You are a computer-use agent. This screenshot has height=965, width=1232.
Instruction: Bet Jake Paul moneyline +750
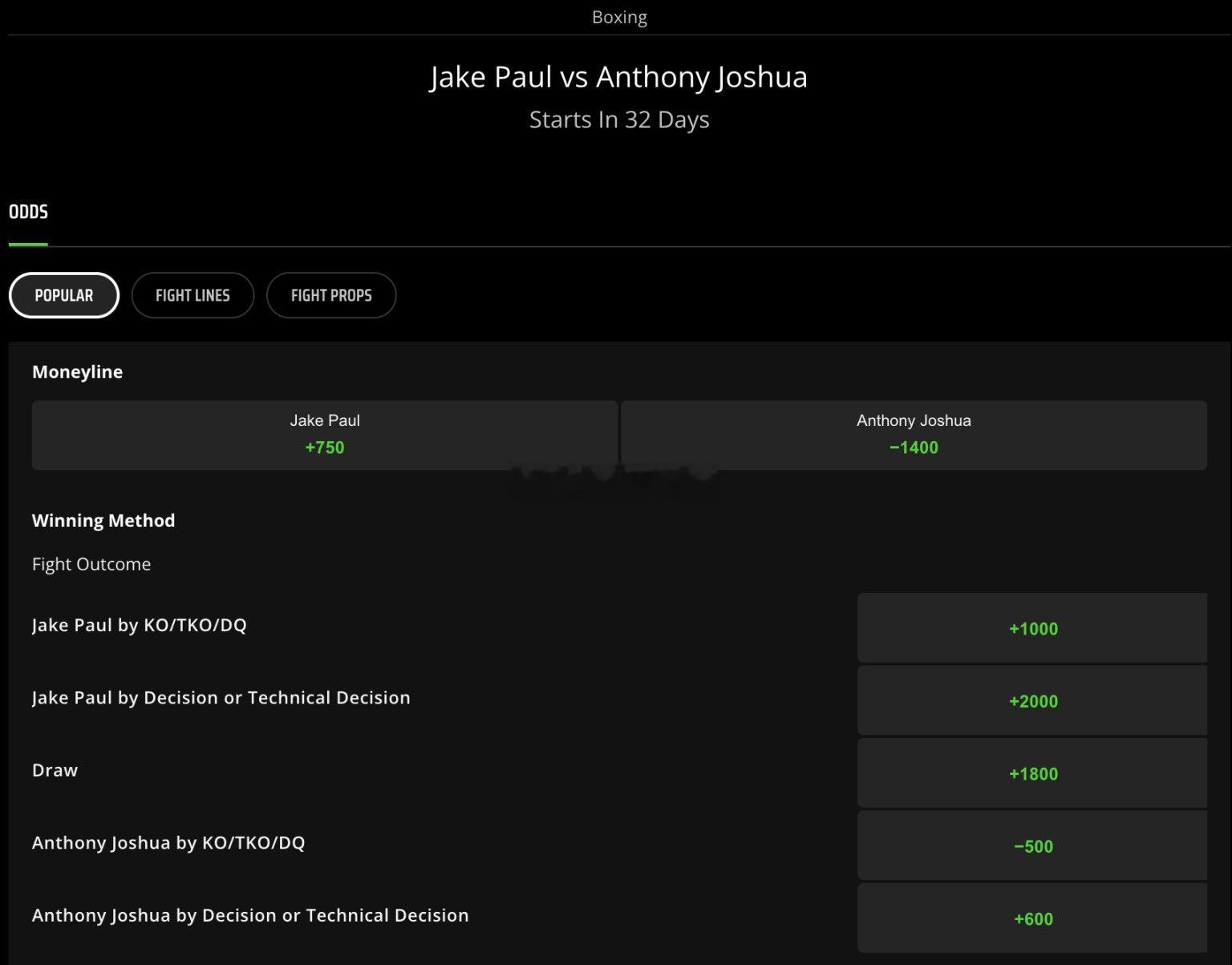click(x=325, y=435)
